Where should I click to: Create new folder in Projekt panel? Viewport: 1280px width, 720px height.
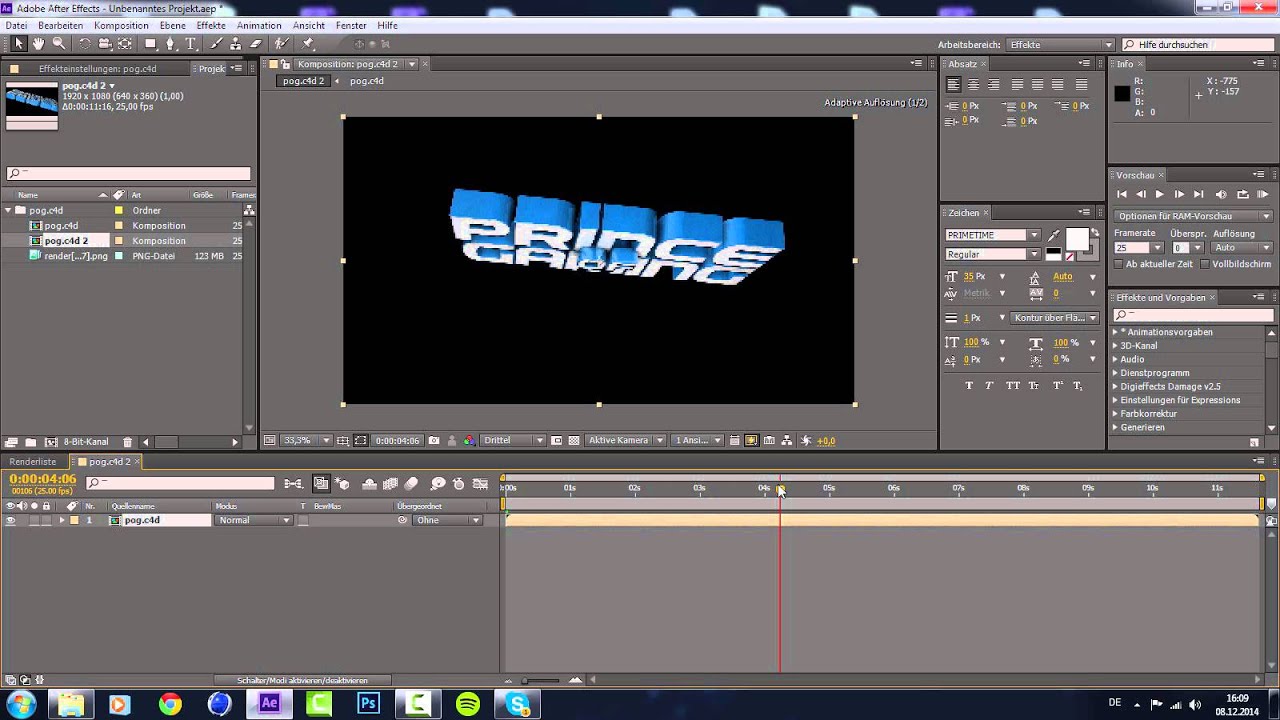(31, 442)
